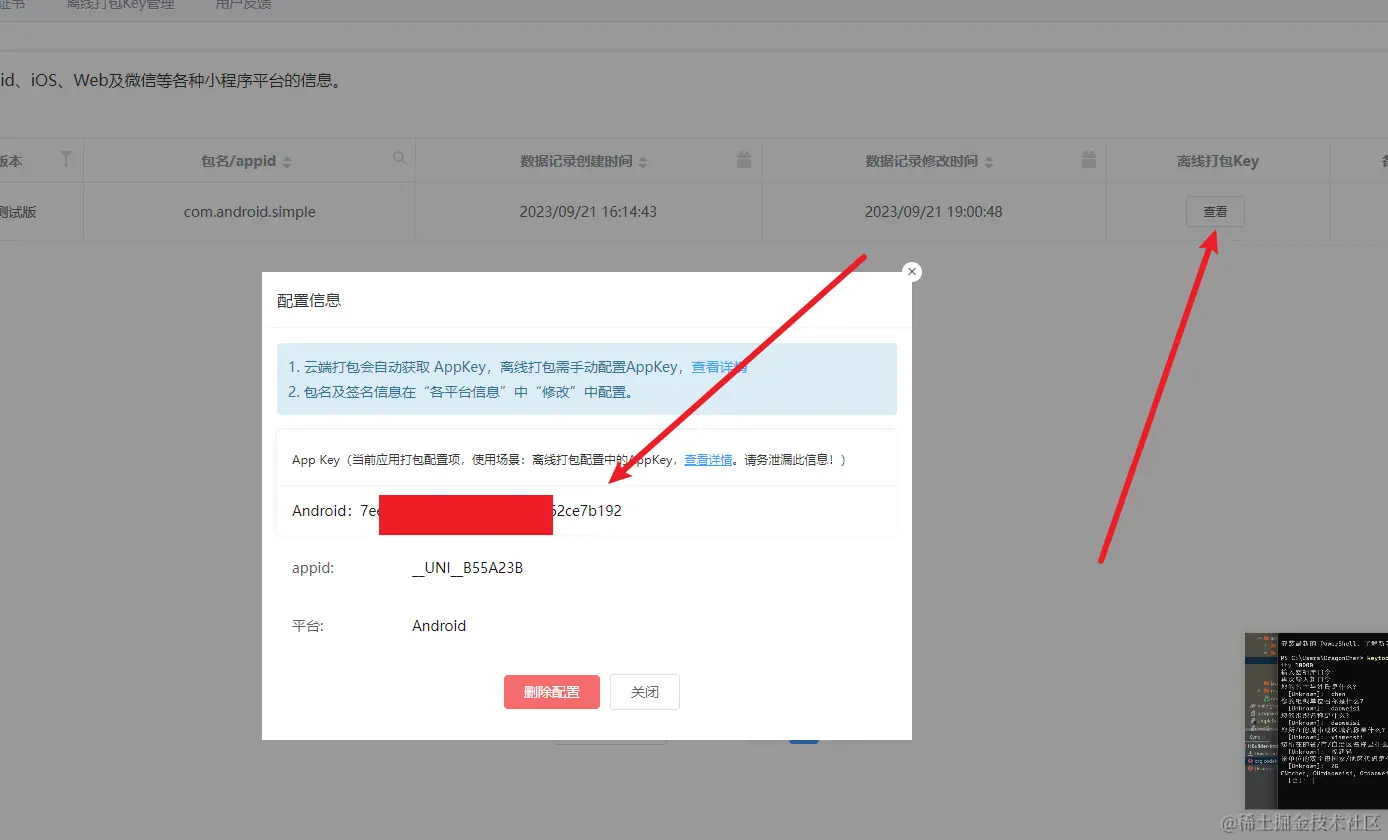The width and height of the screenshot is (1388, 840).
Task: Select the appid value __UNI__B55A23B
Action: point(468,568)
